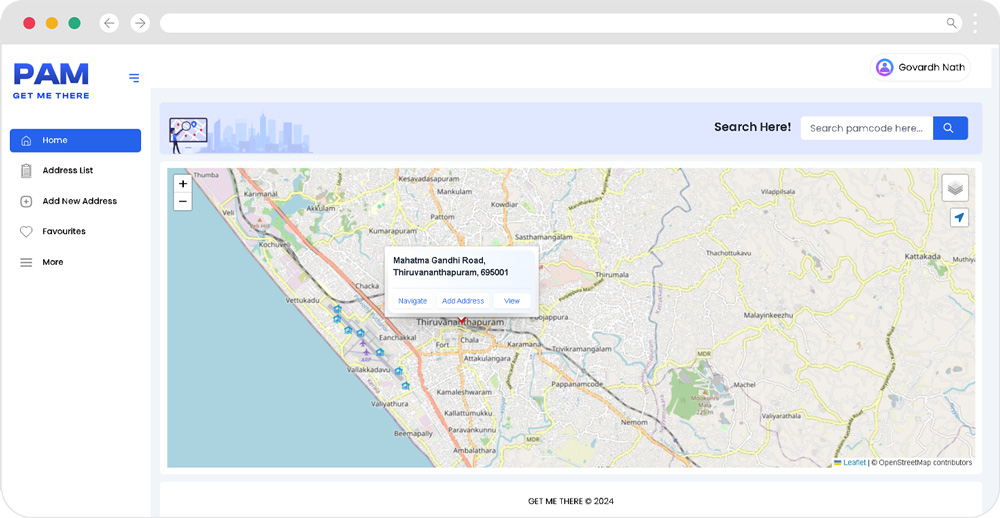This screenshot has width=1000, height=518.
Task: Click View in the map popup
Action: click(512, 301)
